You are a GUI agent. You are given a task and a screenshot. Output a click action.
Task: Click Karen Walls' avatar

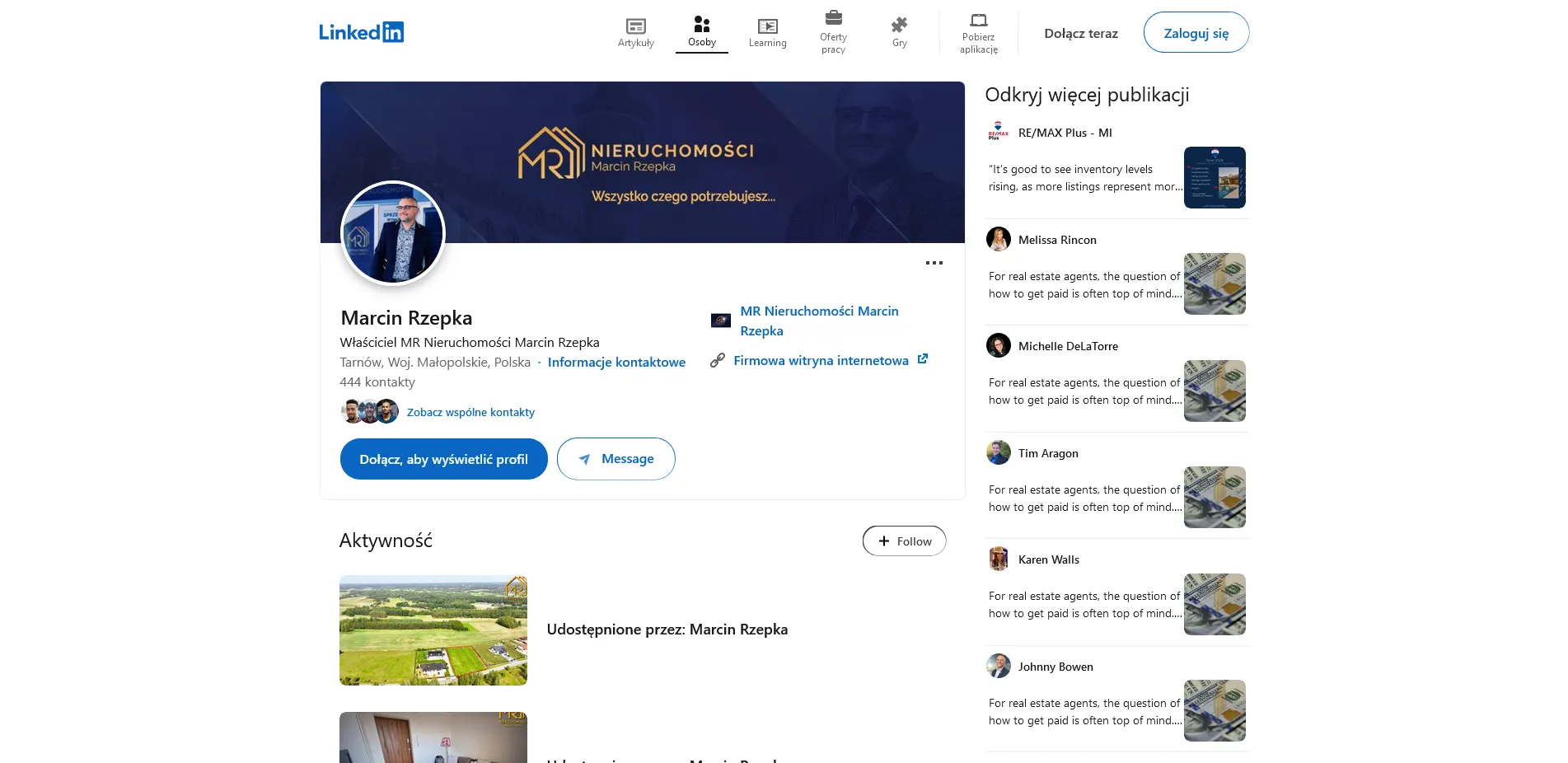tap(999, 559)
